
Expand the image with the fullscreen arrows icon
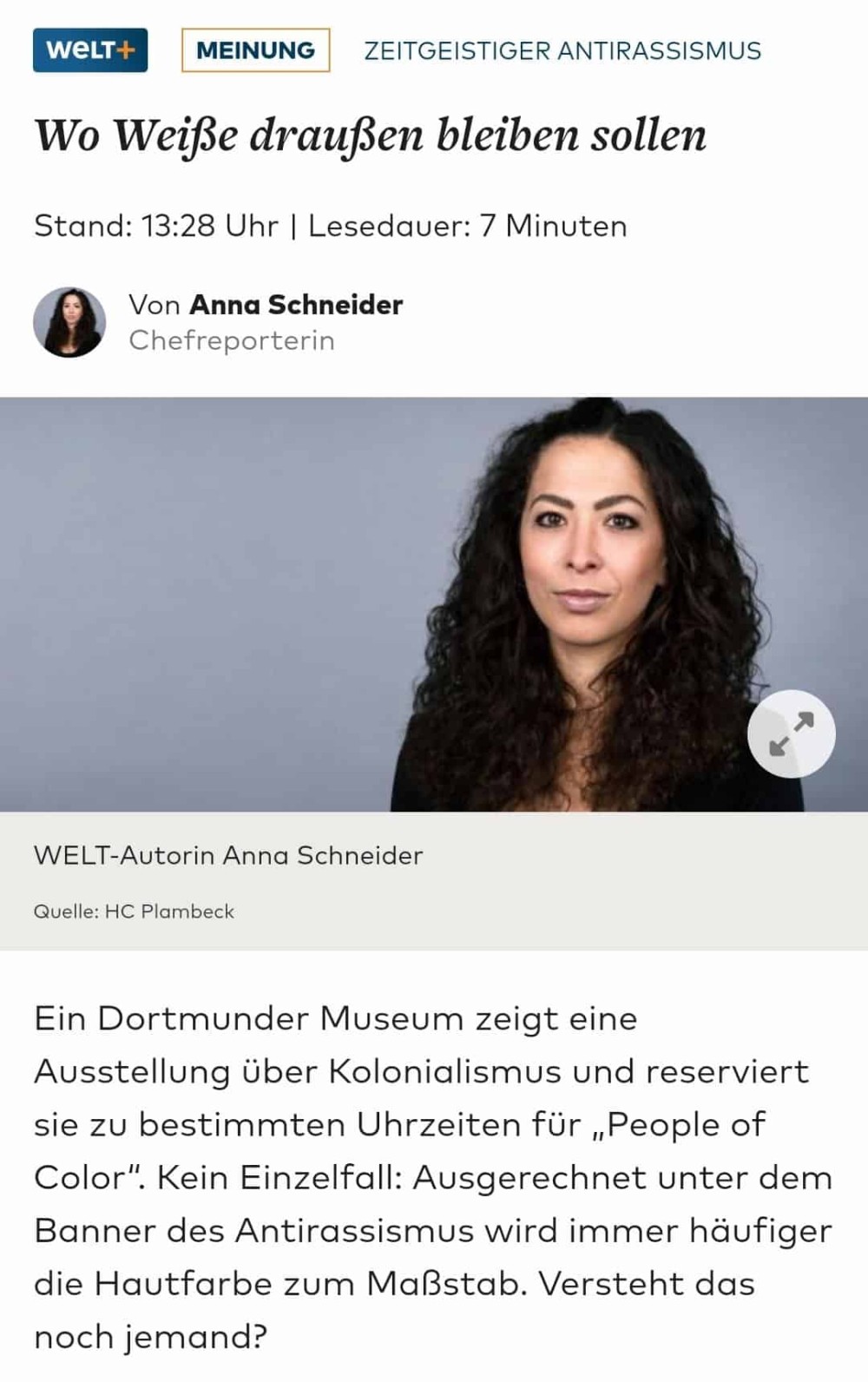pyautogui.click(x=792, y=734)
